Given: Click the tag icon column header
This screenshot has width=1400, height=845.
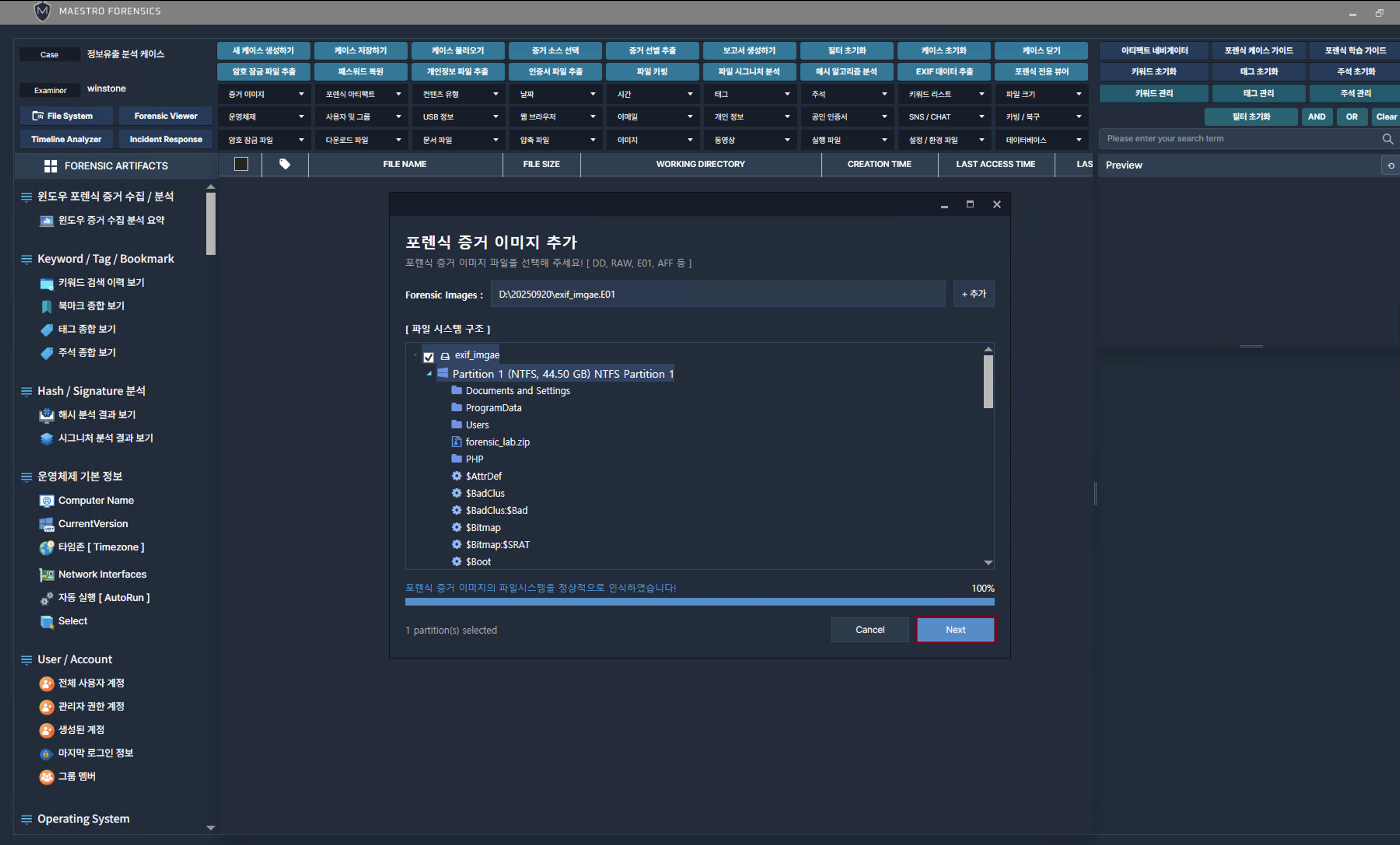Looking at the screenshot, I should (x=285, y=164).
